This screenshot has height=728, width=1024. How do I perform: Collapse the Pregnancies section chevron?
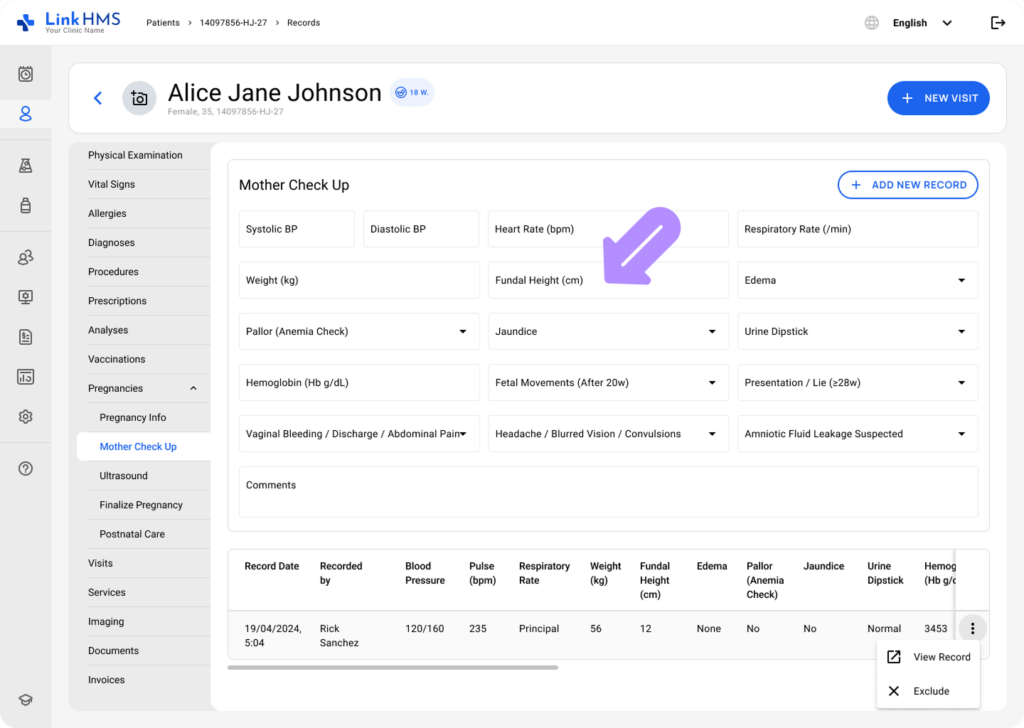tap(193, 388)
